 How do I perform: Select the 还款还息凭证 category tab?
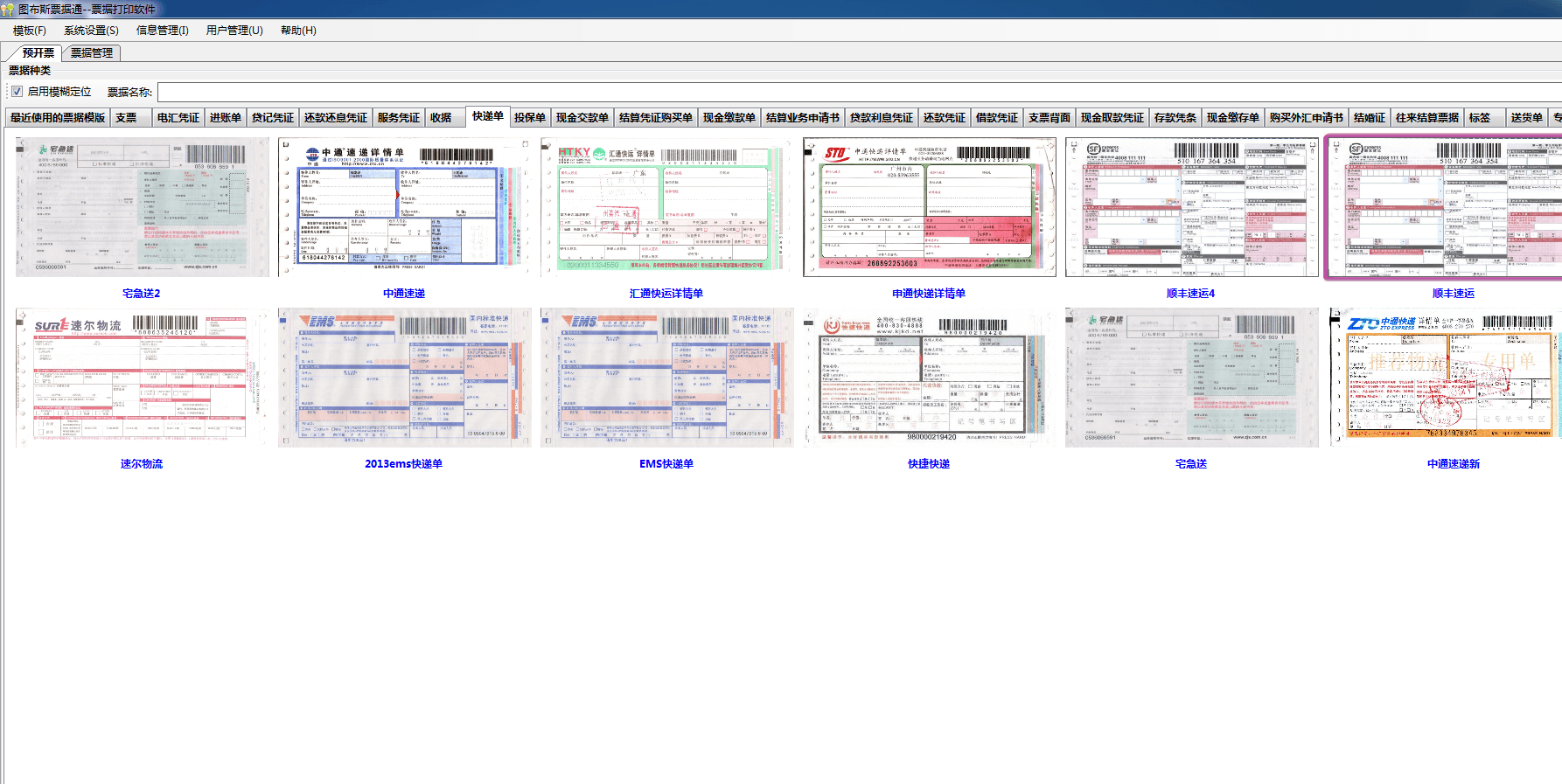click(x=336, y=118)
